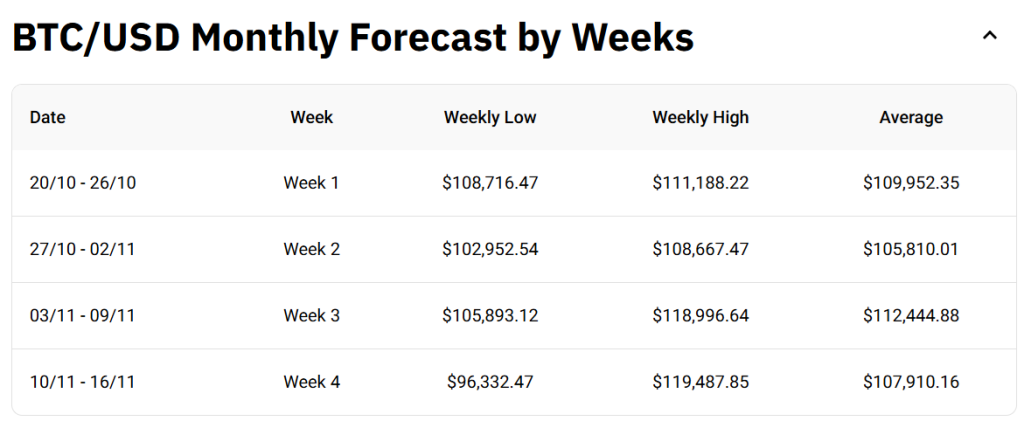Click Week 3 average $112,444.88
This screenshot has height=421, width=1024.
(x=911, y=316)
